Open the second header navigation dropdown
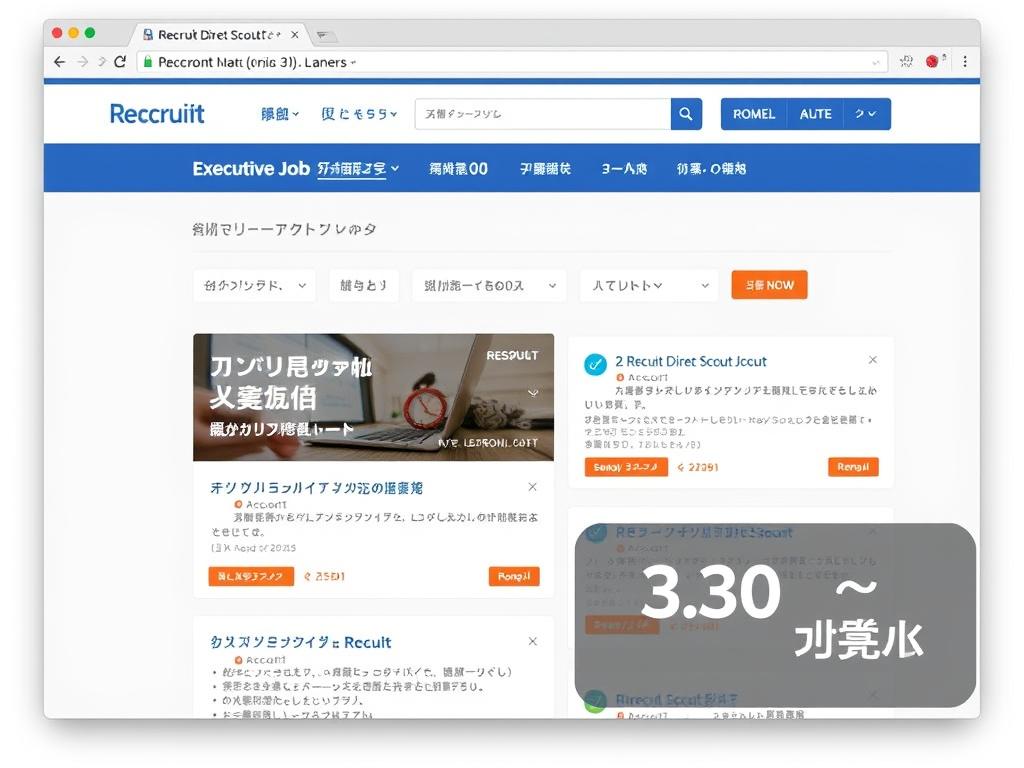Screen dimensions: 1024x768 (x=359, y=114)
